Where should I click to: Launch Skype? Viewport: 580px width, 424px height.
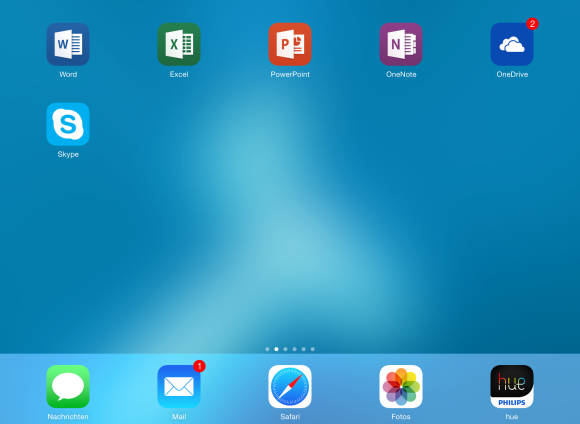point(68,124)
